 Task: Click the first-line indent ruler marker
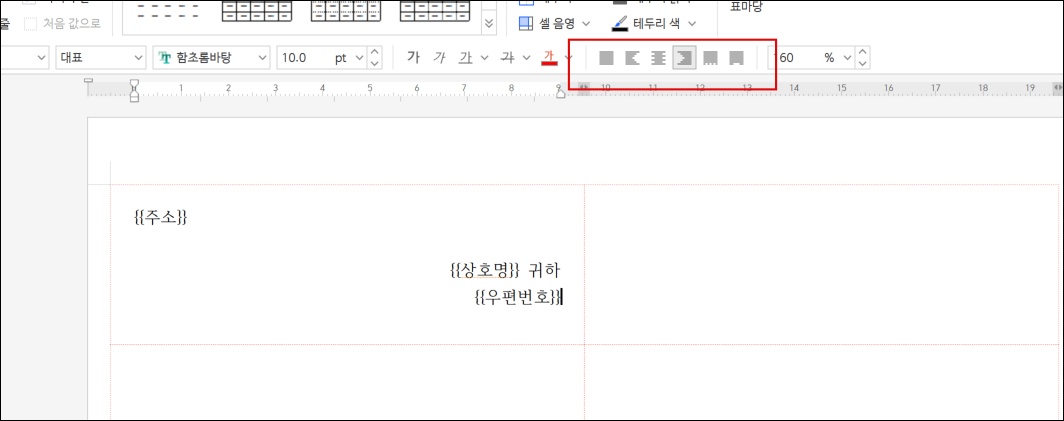[x=134, y=84]
